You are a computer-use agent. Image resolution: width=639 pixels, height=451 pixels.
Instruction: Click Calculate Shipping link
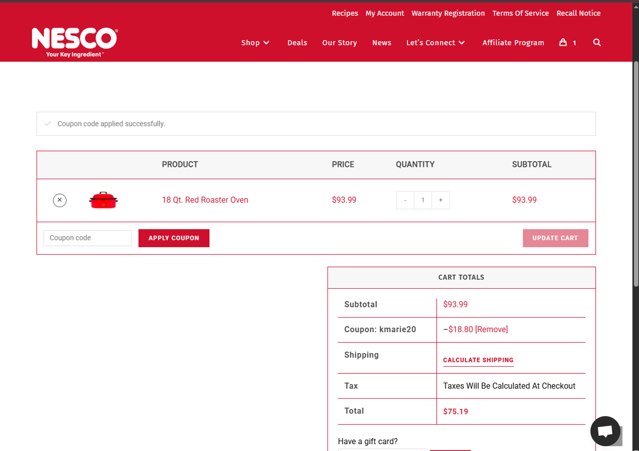478,360
